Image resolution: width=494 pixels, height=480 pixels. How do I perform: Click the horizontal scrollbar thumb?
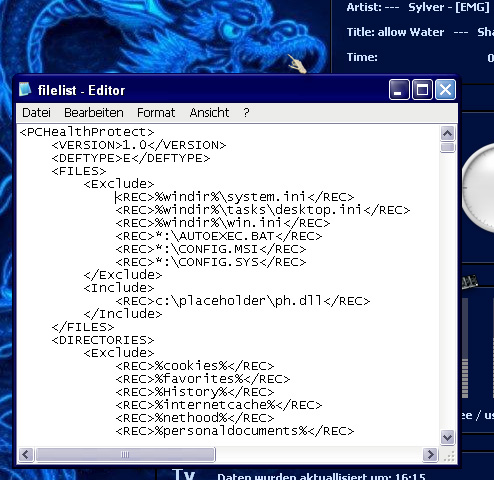(125, 454)
